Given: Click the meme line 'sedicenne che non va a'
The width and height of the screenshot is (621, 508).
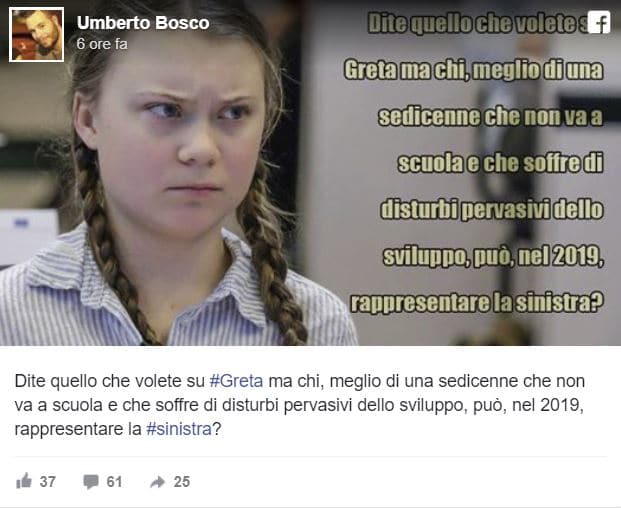Looking at the screenshot, I should tap(491, 117).
